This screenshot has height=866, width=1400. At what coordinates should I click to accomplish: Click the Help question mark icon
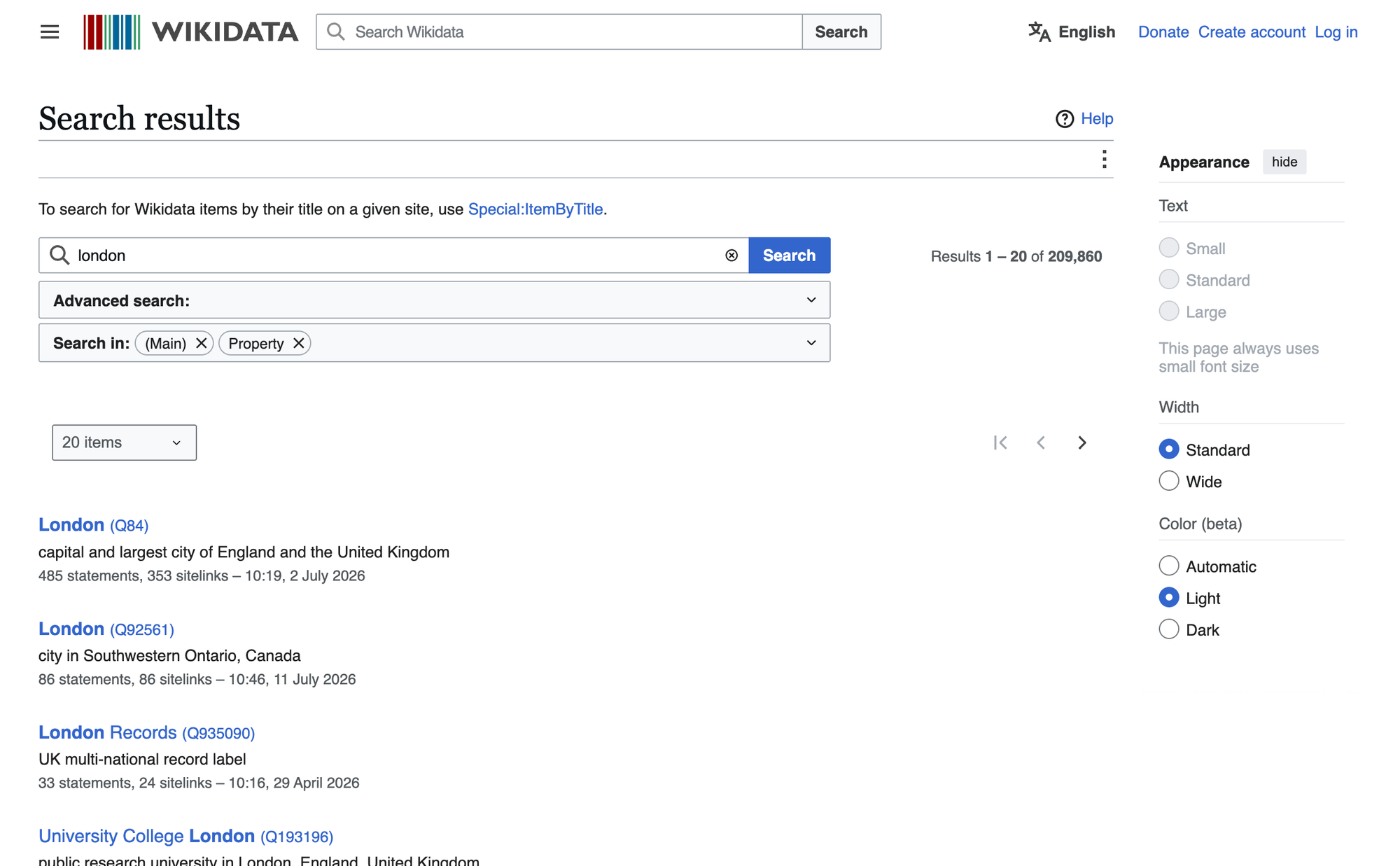point(1065,119)
